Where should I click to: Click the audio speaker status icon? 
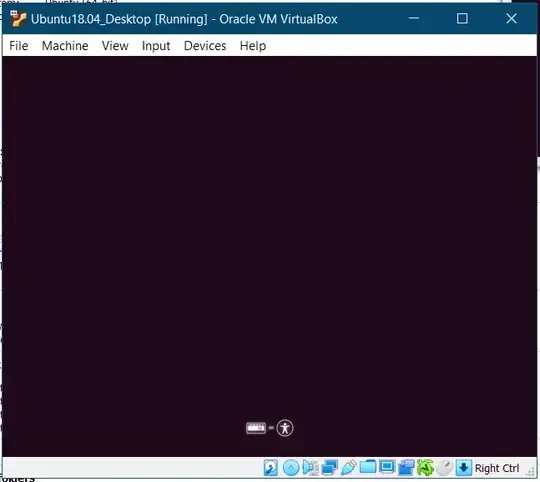click(310, 468)
